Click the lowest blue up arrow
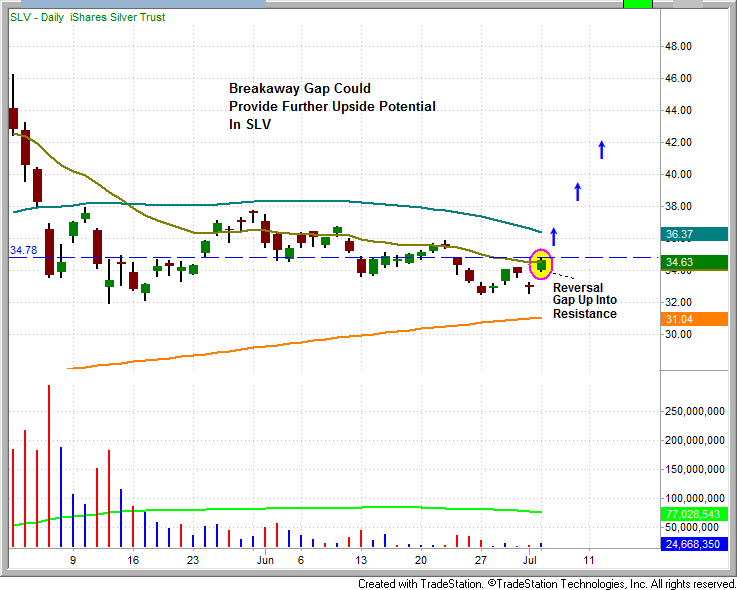Viewport: 737px width, 590px height. click(x=553, y=237)
